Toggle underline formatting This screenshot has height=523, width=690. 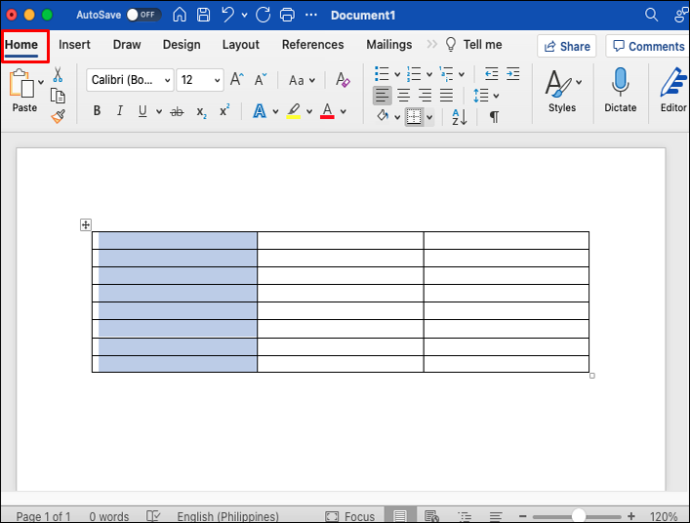tap(142, 111)
